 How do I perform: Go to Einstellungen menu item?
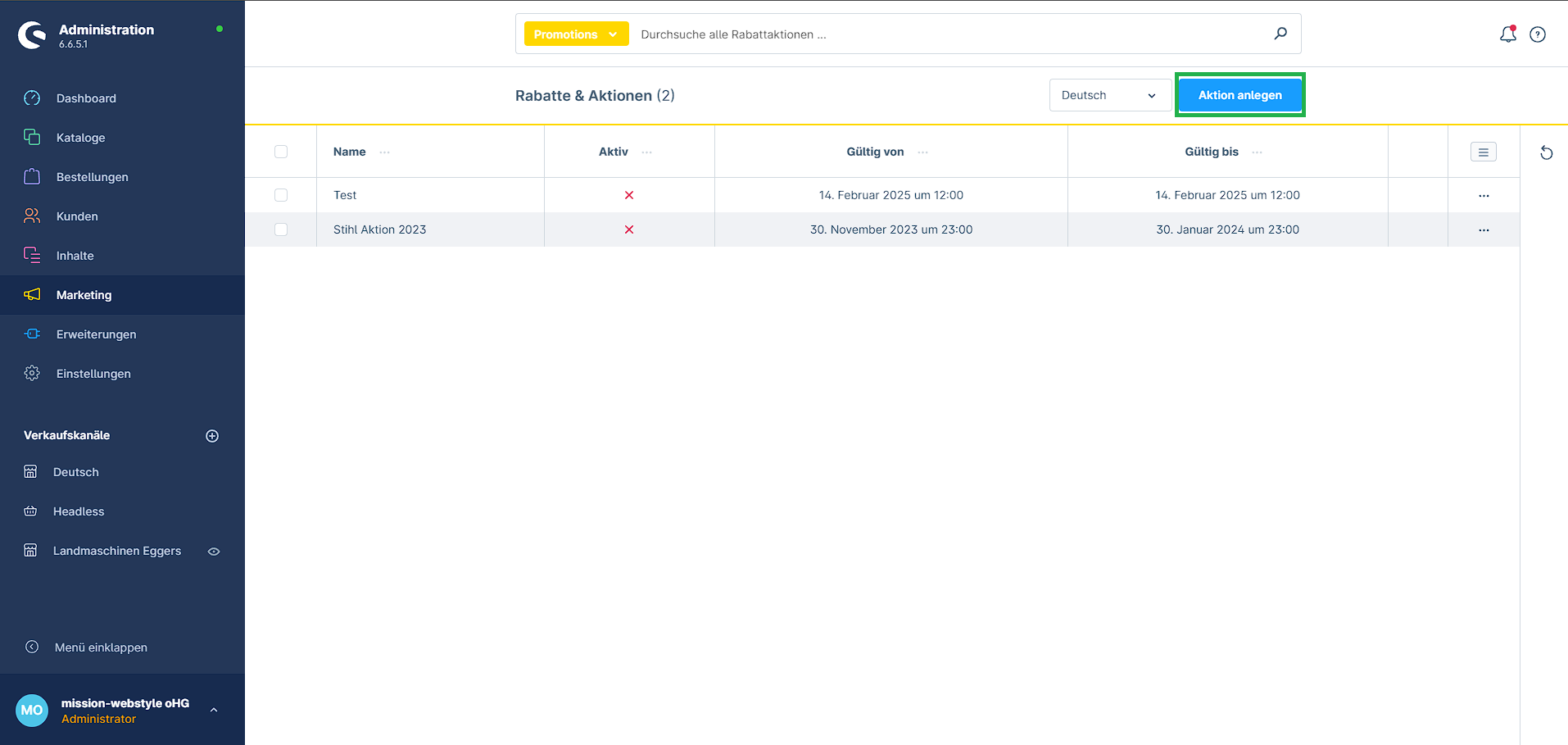(93, 374)
